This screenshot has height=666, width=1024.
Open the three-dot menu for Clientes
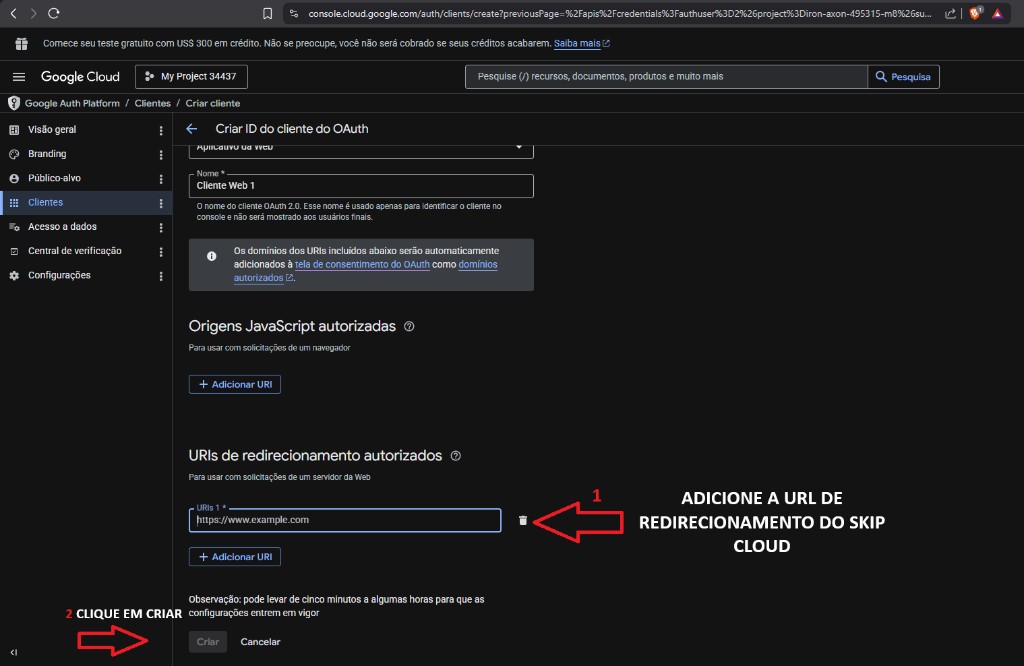pos(161,203)
